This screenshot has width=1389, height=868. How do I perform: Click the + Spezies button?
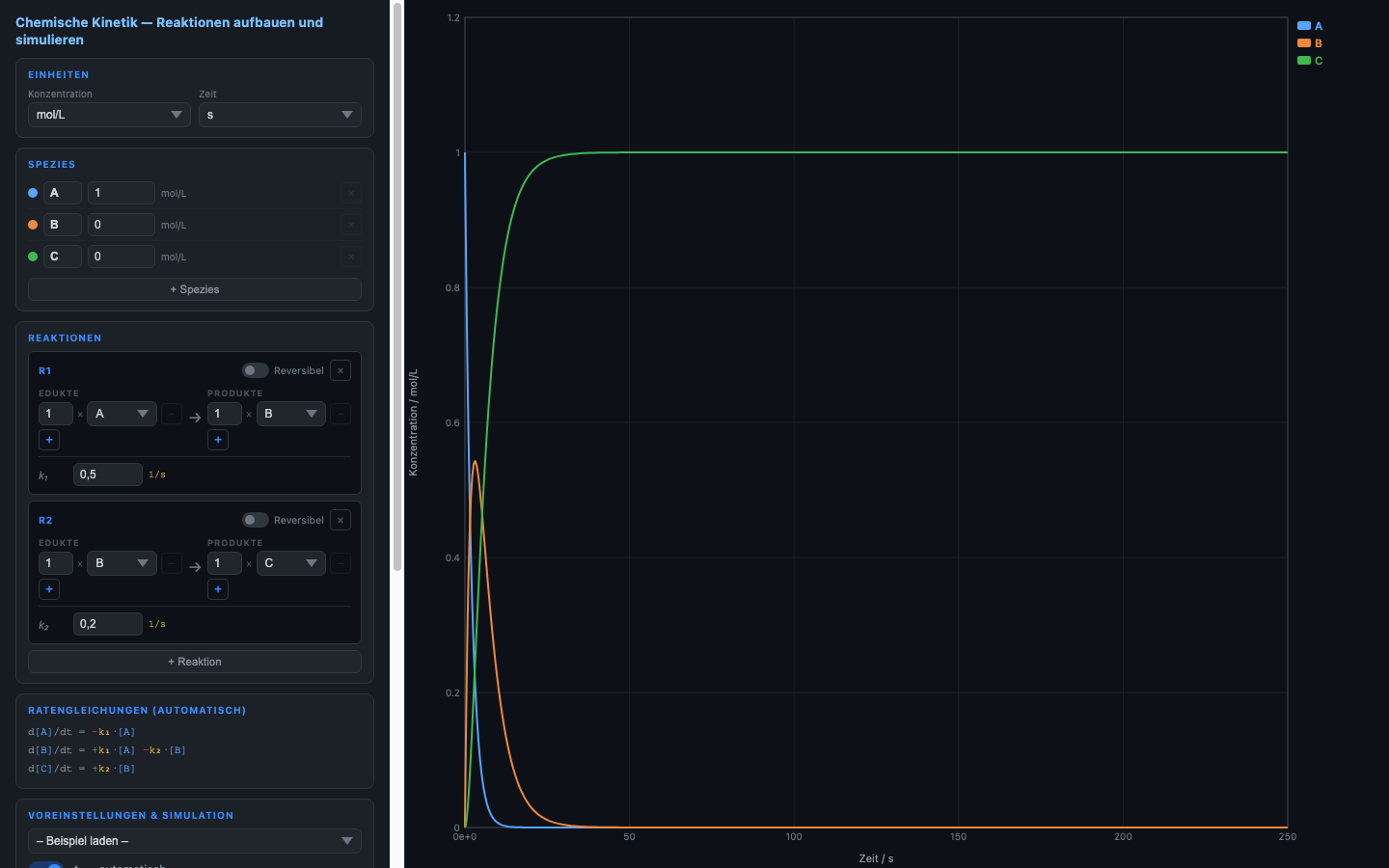coord(195,289)
